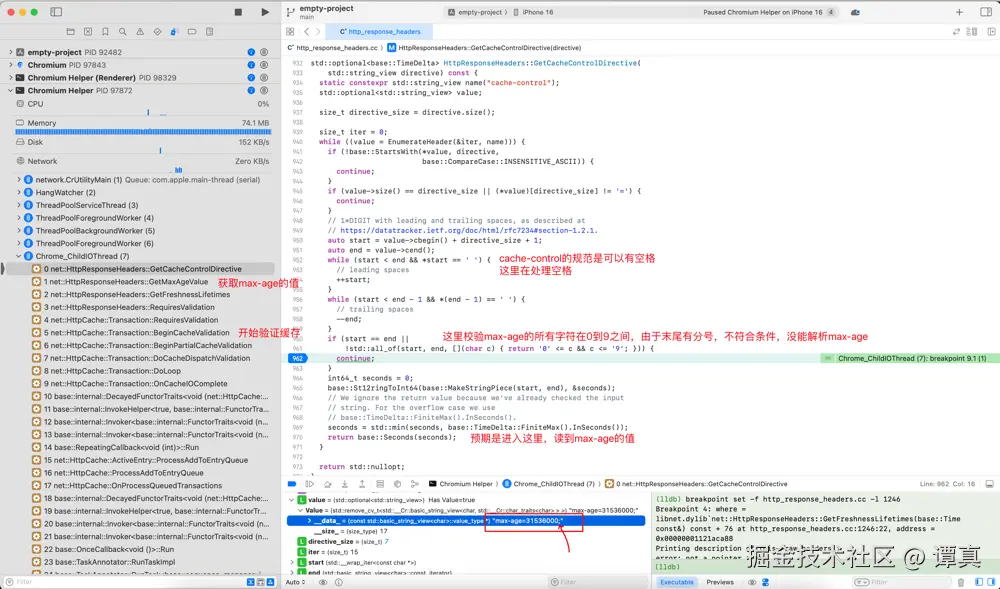Screen dimensions: 1000x589
Task: Expand the HangWatcher (2) thread
Action: (19, 193)
